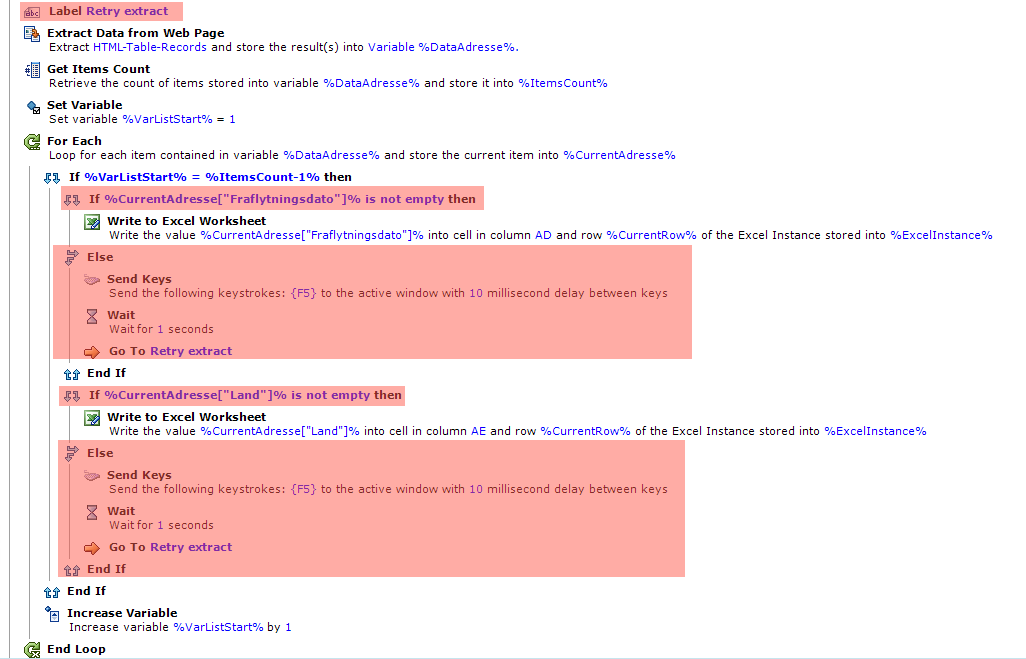Click %ExcelInstance% in the Fraflytningsdato write
Image resolution: width=1026 pixels, height=659 pixels.
tap(941, 235)
